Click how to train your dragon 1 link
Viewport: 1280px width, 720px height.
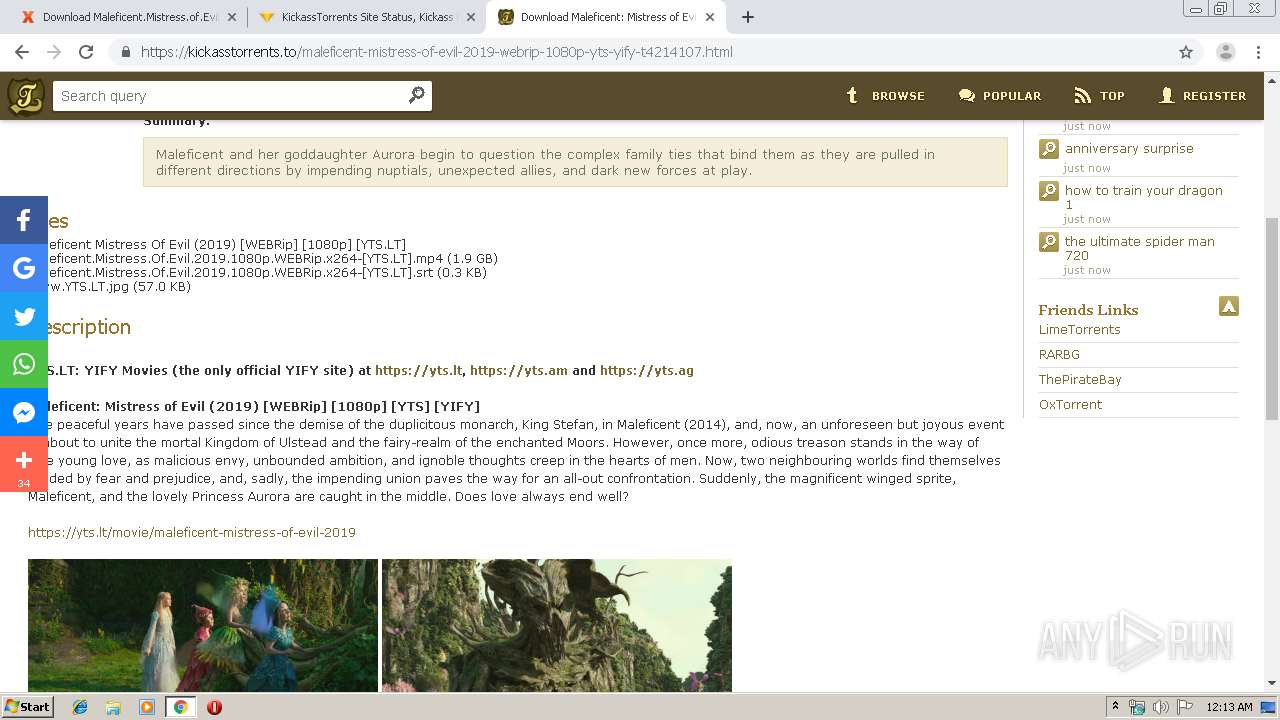click(x=1143, y=197)
